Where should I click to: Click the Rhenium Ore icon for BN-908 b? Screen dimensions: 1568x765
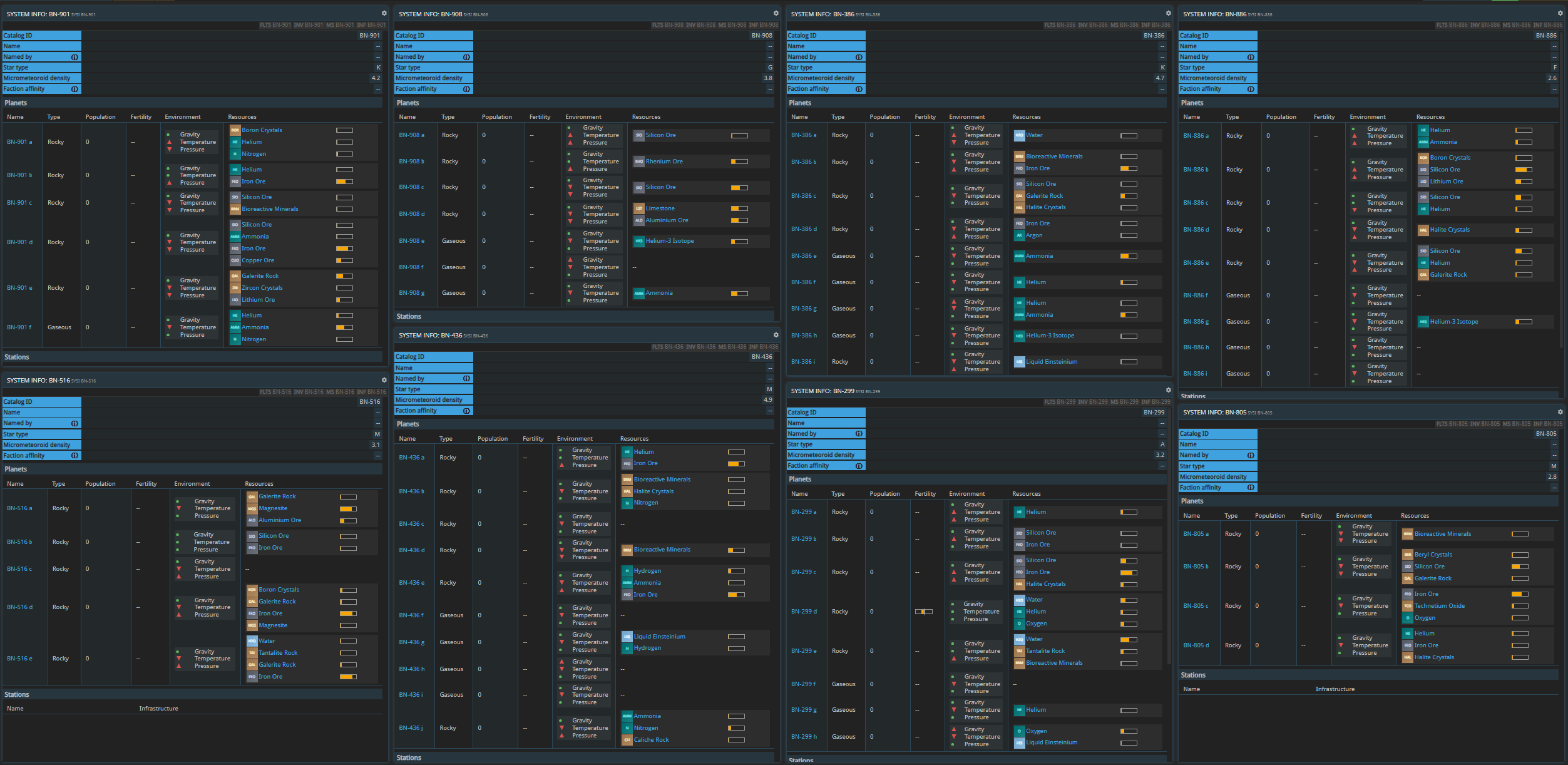click(638, 162)
